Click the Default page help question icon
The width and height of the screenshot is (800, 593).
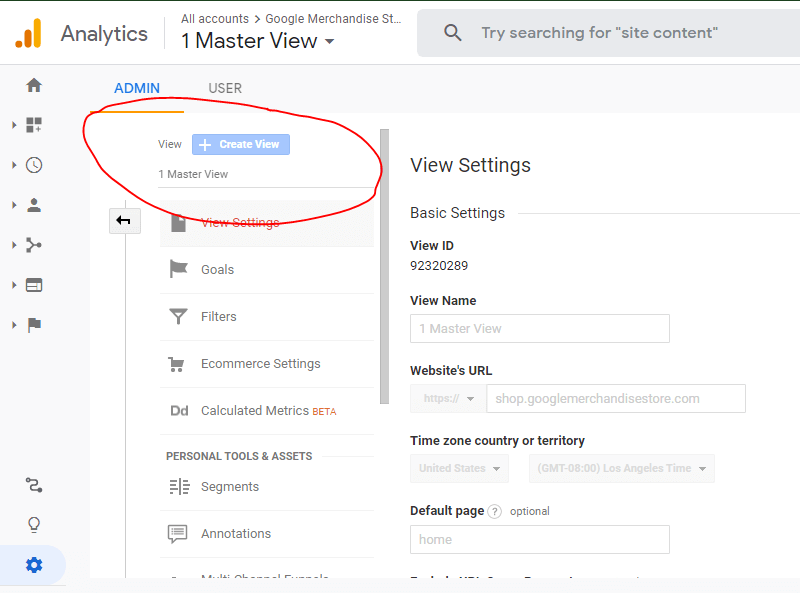click(x=494, y=511)
